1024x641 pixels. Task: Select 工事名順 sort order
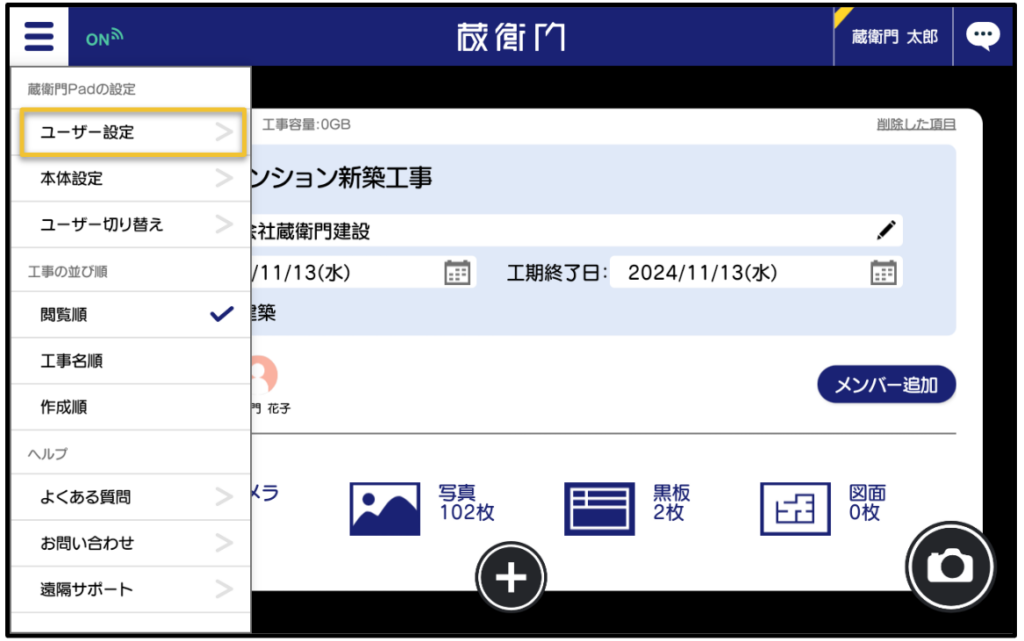click(130, 361)
